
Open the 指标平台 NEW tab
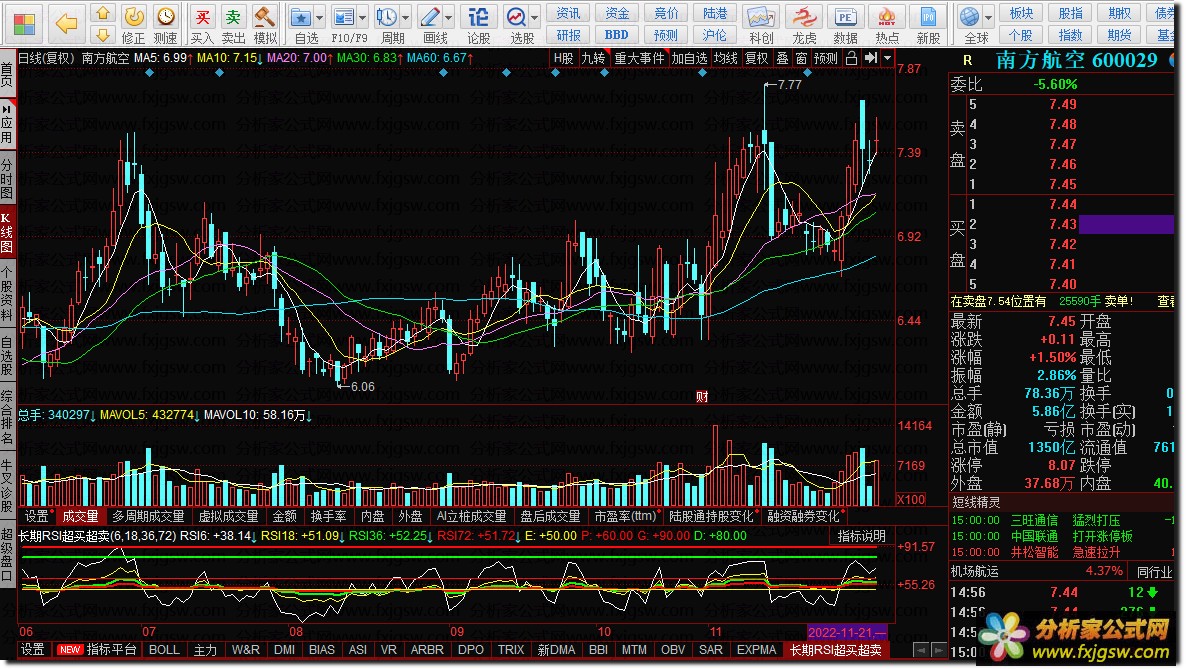[x=98, y=649]
